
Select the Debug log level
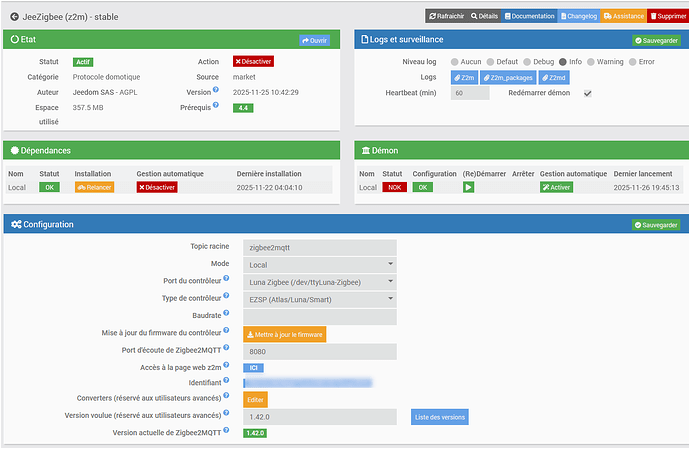click(x=527, y=62)
